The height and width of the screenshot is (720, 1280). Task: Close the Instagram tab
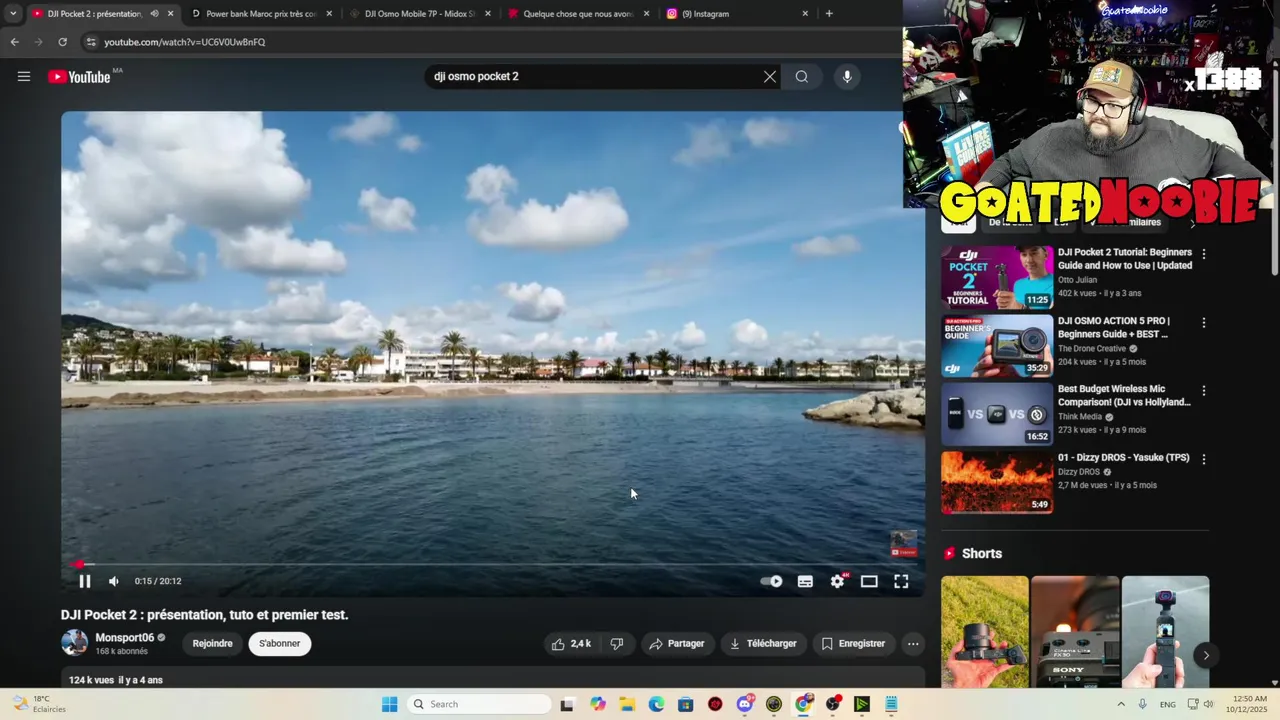click(805, 14)
